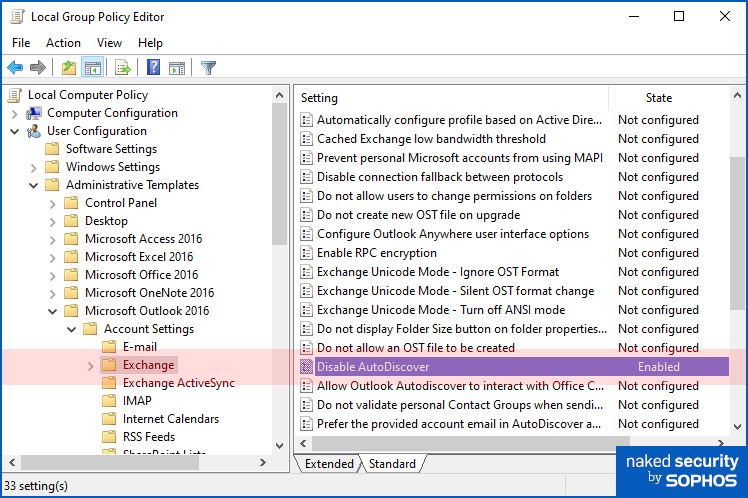Select Do not validate personal Contact Groups setting
Viewport: 748px width, 498px height.
tap(460, 405)
